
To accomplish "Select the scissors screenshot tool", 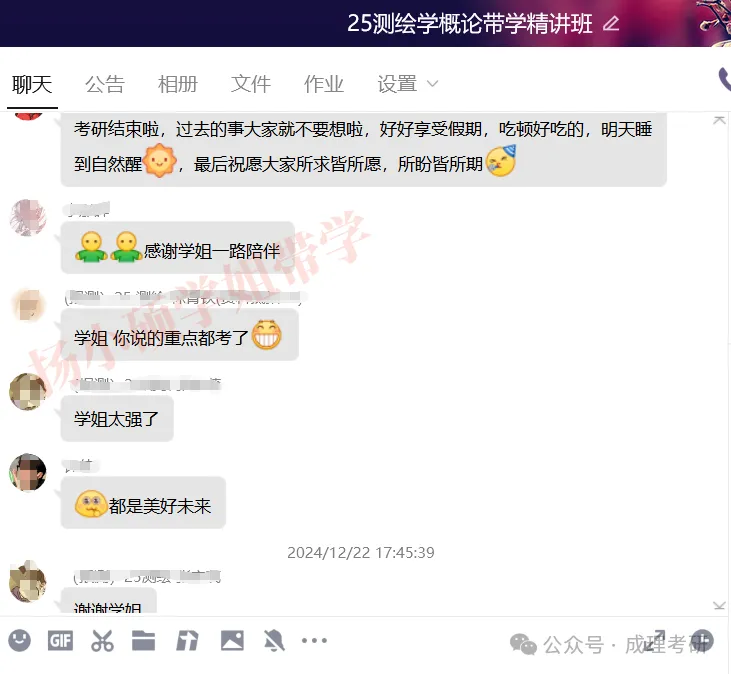I will 102,641.
